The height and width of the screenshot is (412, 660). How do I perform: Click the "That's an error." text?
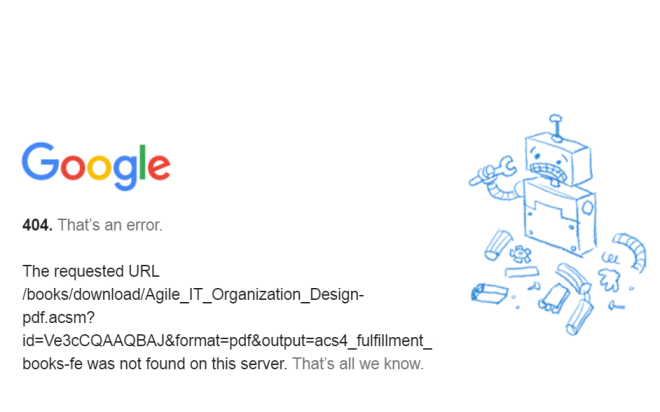pos(110,225)
